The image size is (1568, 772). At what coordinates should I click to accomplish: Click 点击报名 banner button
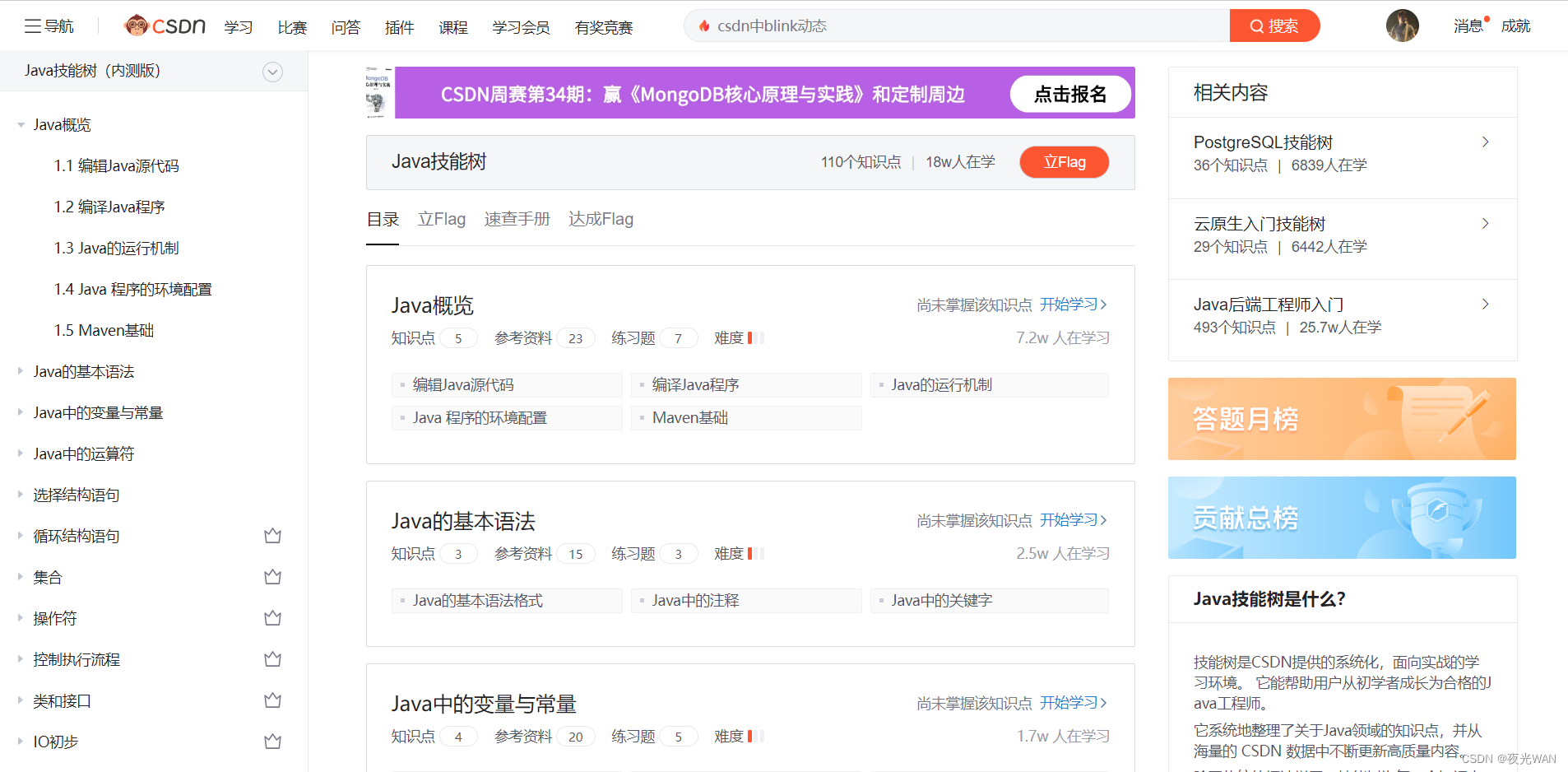(1070, 94)
